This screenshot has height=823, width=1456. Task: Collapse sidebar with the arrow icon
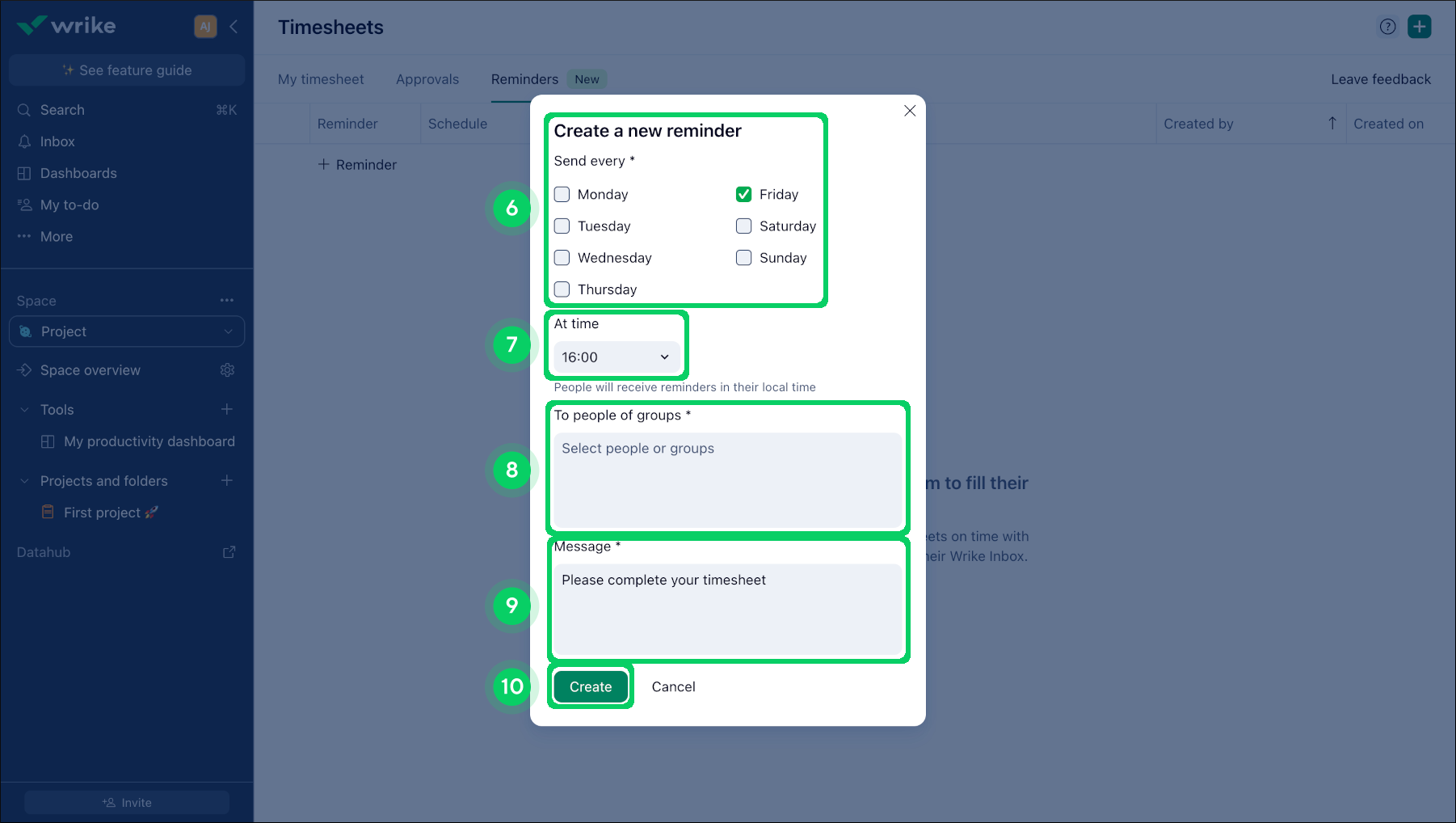click(x=234, y=27)
